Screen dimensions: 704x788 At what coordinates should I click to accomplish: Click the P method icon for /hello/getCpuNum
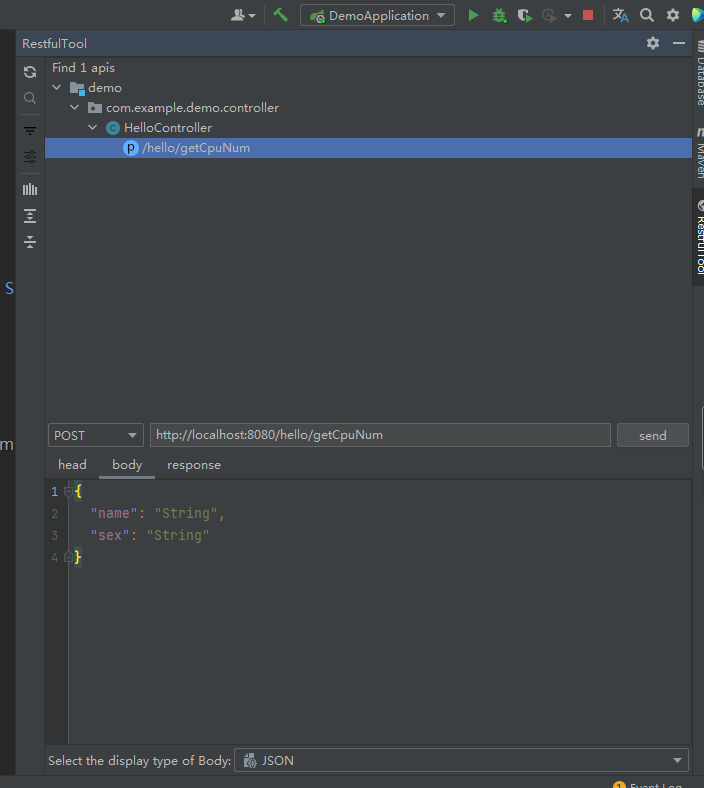[x=131, y=148]
